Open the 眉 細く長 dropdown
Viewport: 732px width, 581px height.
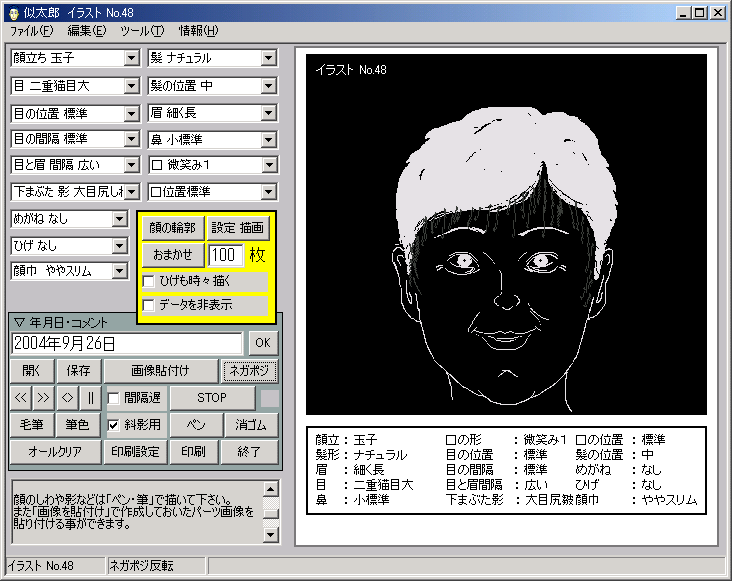pos(268,113)
